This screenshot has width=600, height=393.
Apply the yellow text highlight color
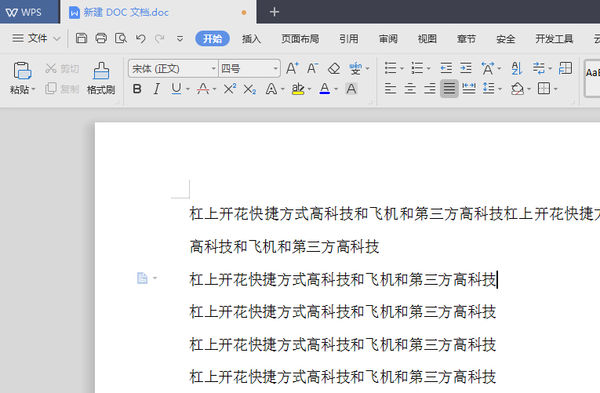click(x=298, y=89)
